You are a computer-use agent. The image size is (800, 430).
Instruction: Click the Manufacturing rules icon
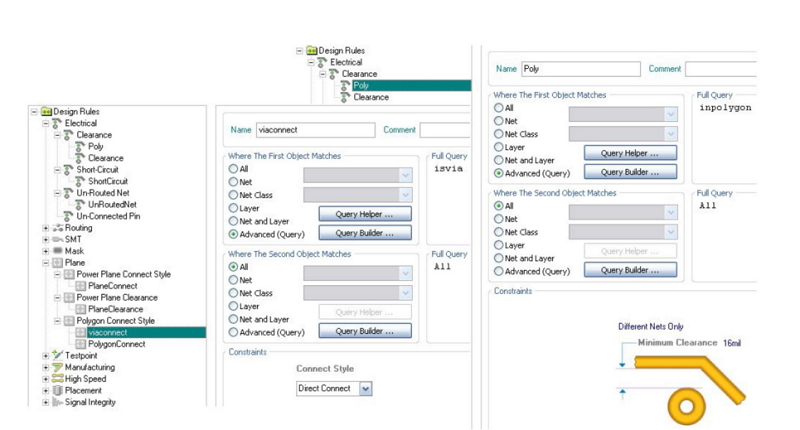tap(57, 367)
